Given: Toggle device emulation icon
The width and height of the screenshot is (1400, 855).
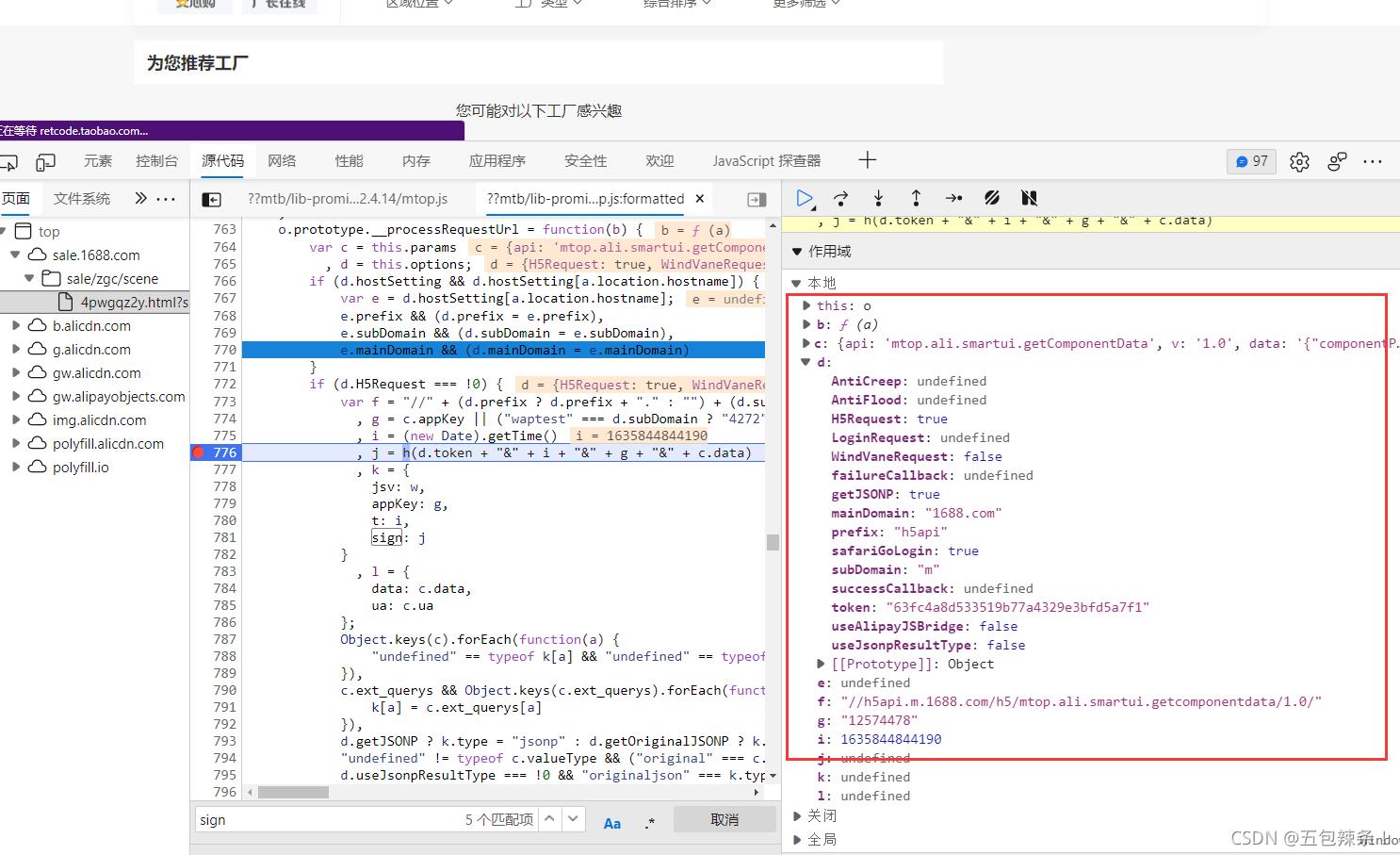Looking at the screenshot, I should pyautogui.click(x=45, y=162).
